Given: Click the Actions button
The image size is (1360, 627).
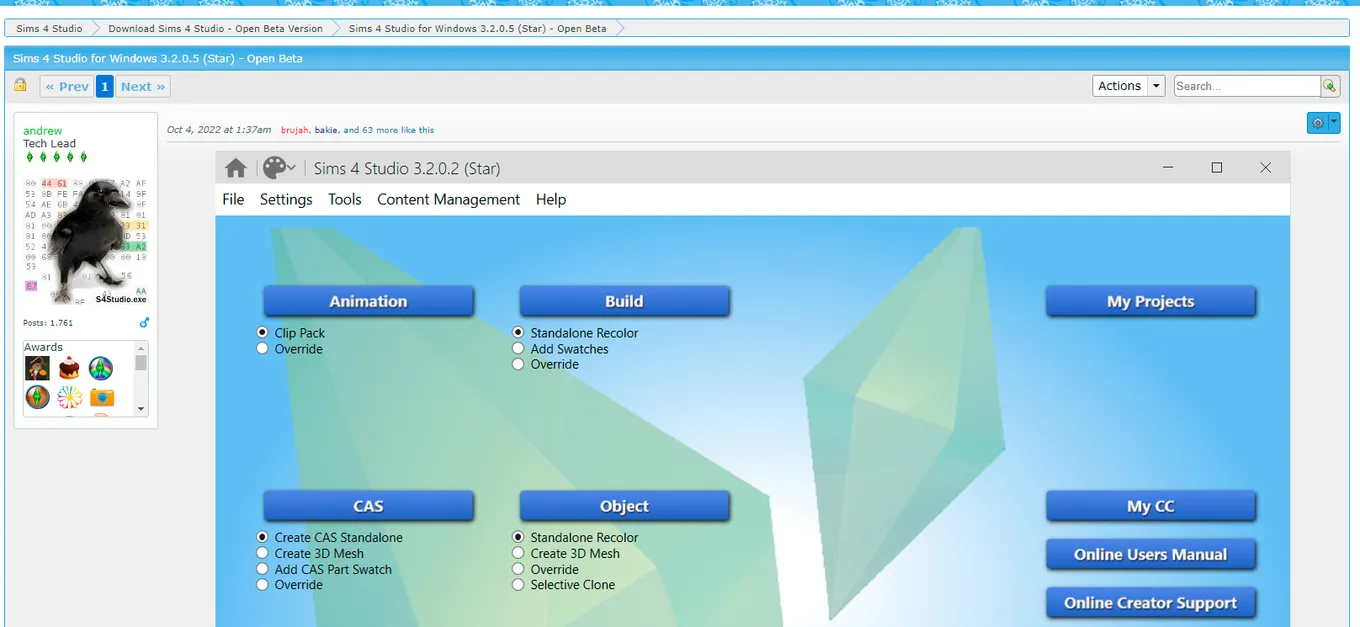Looking at the screenshot, I should [1120, 86].
